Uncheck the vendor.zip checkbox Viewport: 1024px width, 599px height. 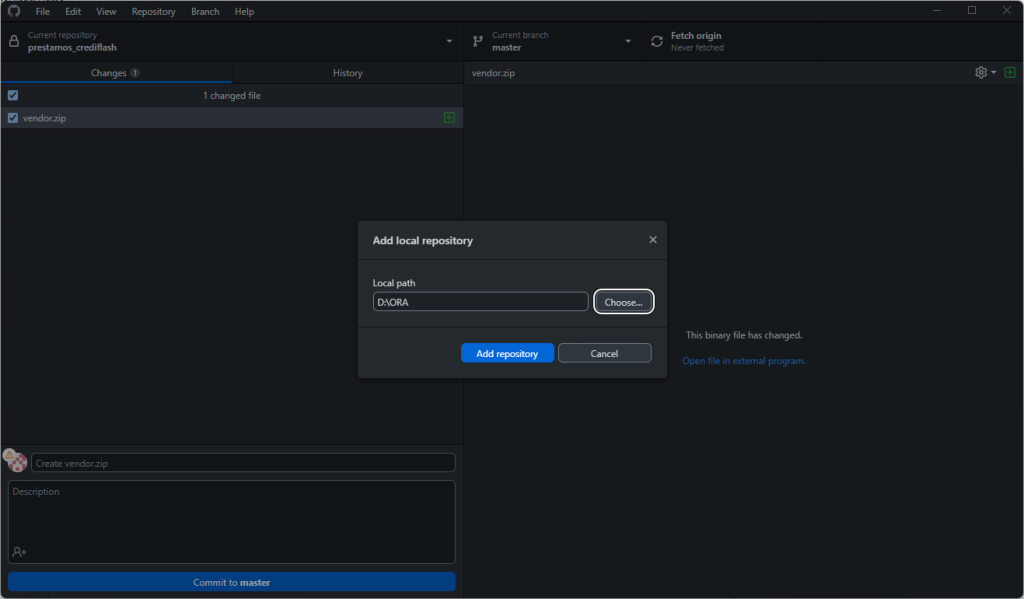[x=13, y=118]
